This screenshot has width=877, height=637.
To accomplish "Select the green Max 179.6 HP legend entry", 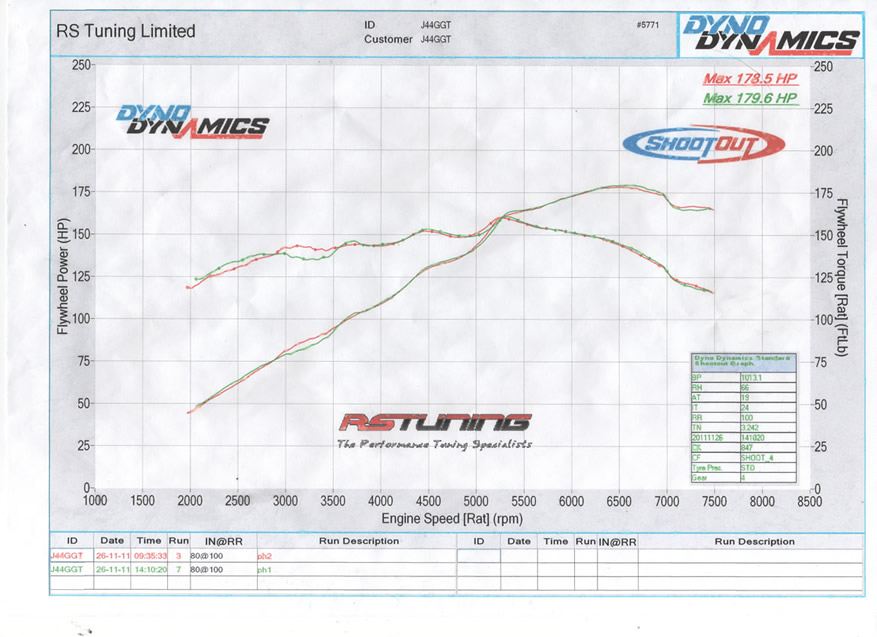I will [749, 98].
